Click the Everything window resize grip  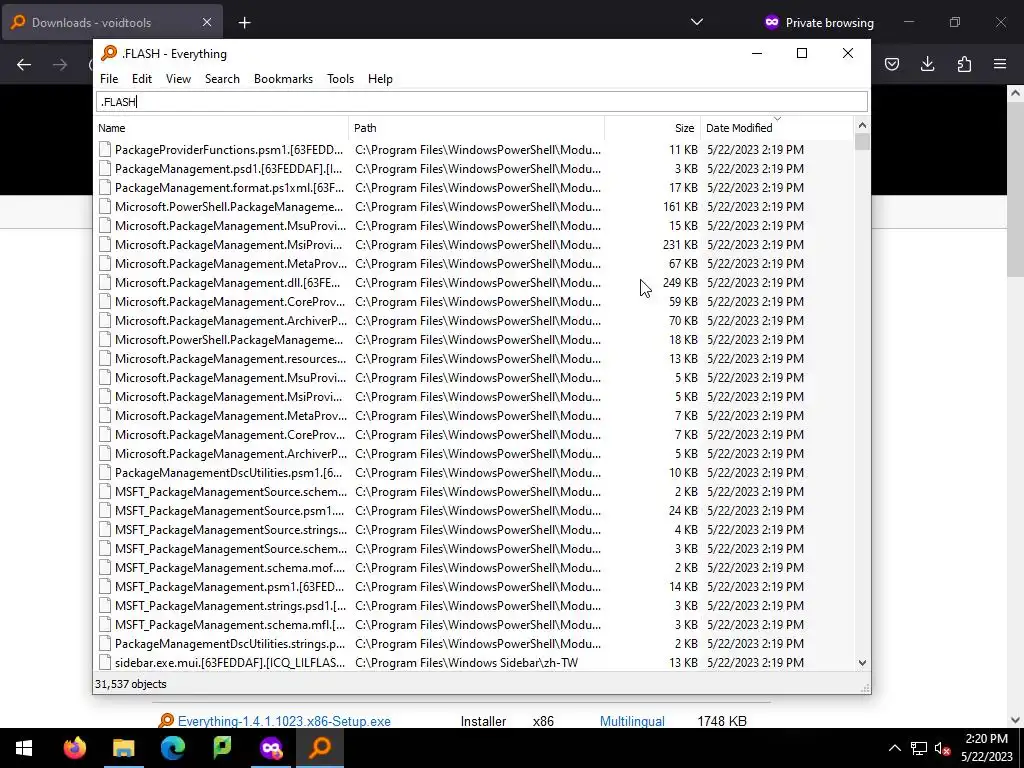pos(865,688)
